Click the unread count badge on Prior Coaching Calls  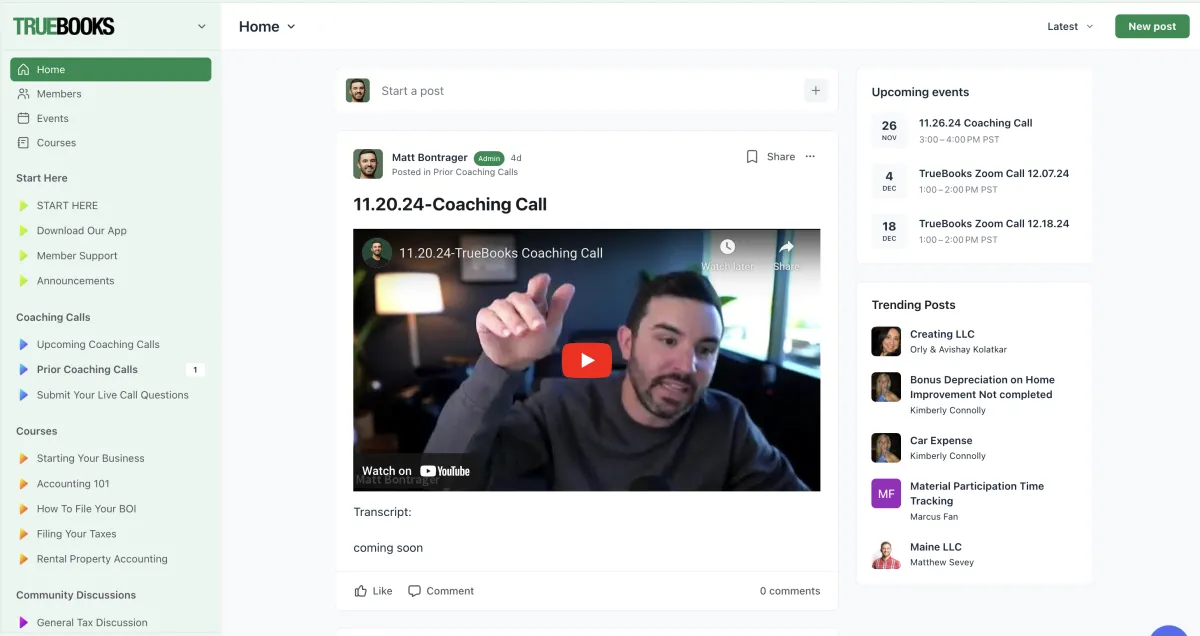tap(195, 370)
